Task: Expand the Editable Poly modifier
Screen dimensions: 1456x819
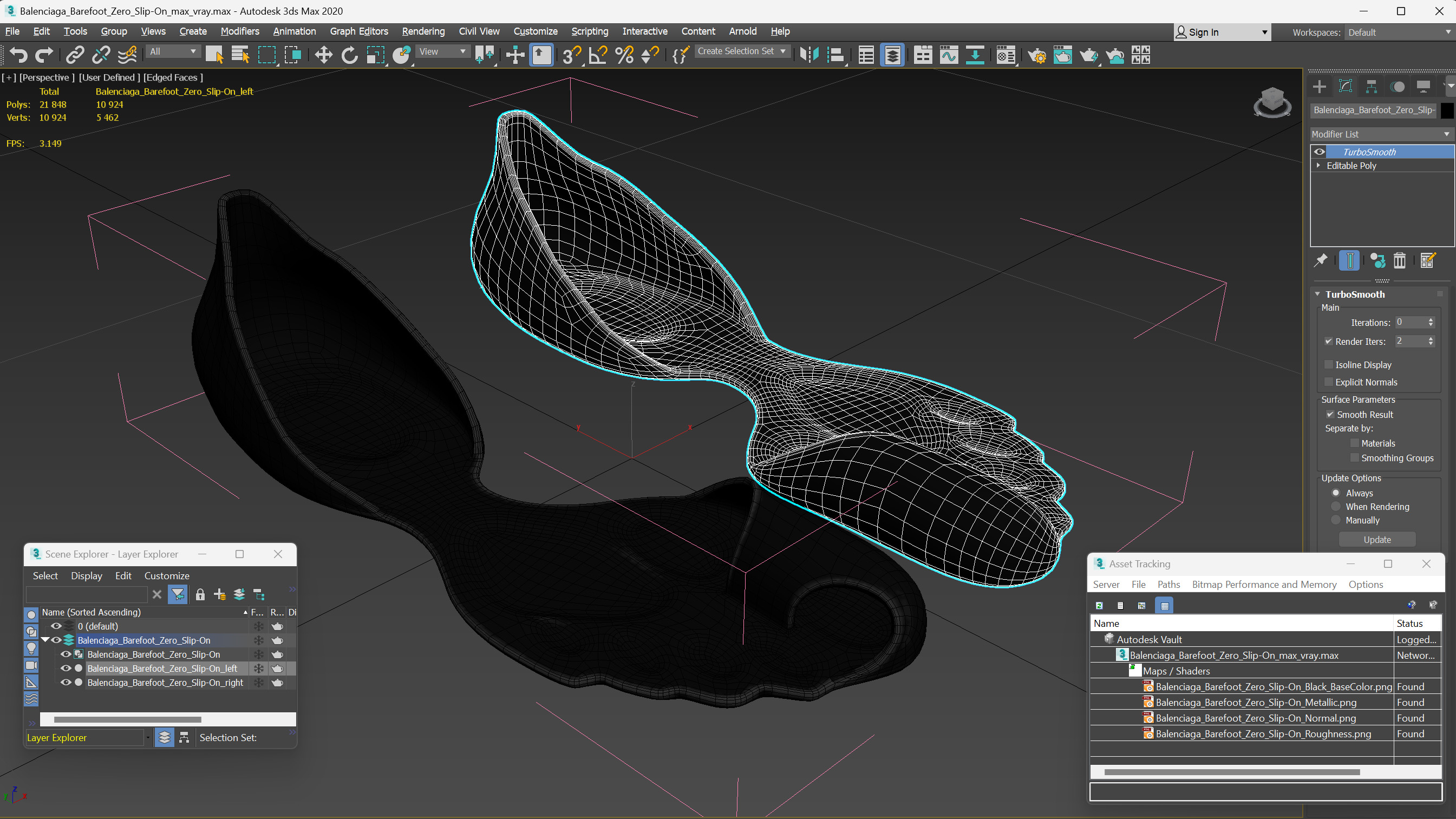Action: coord(1318,166)
